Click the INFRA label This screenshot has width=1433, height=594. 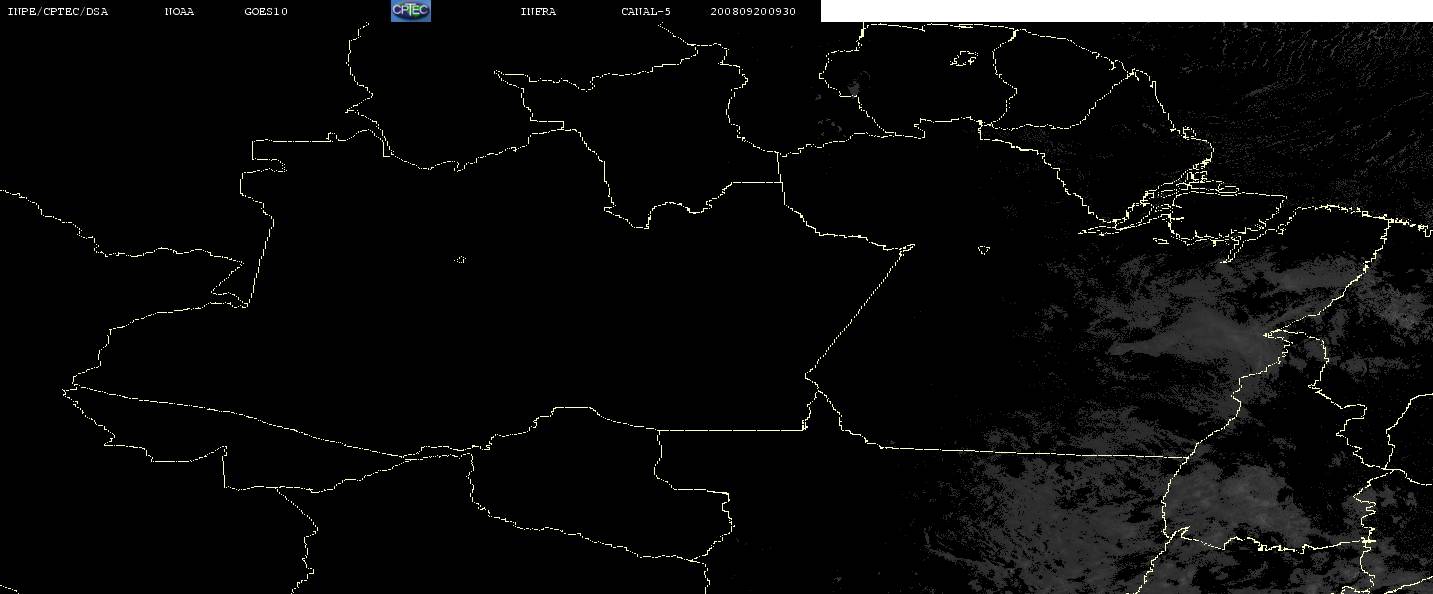pyautogui.click(x=538, y=12)
